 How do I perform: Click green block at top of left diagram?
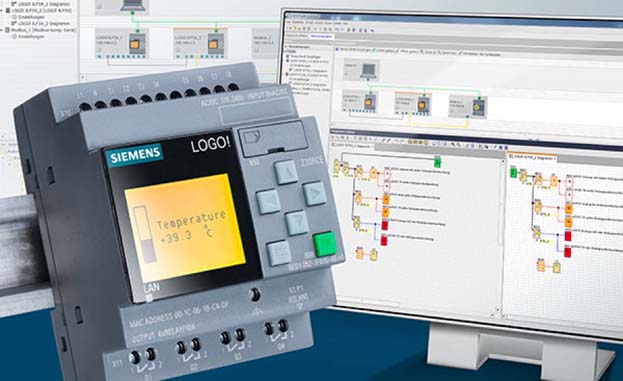pos(437,161)
